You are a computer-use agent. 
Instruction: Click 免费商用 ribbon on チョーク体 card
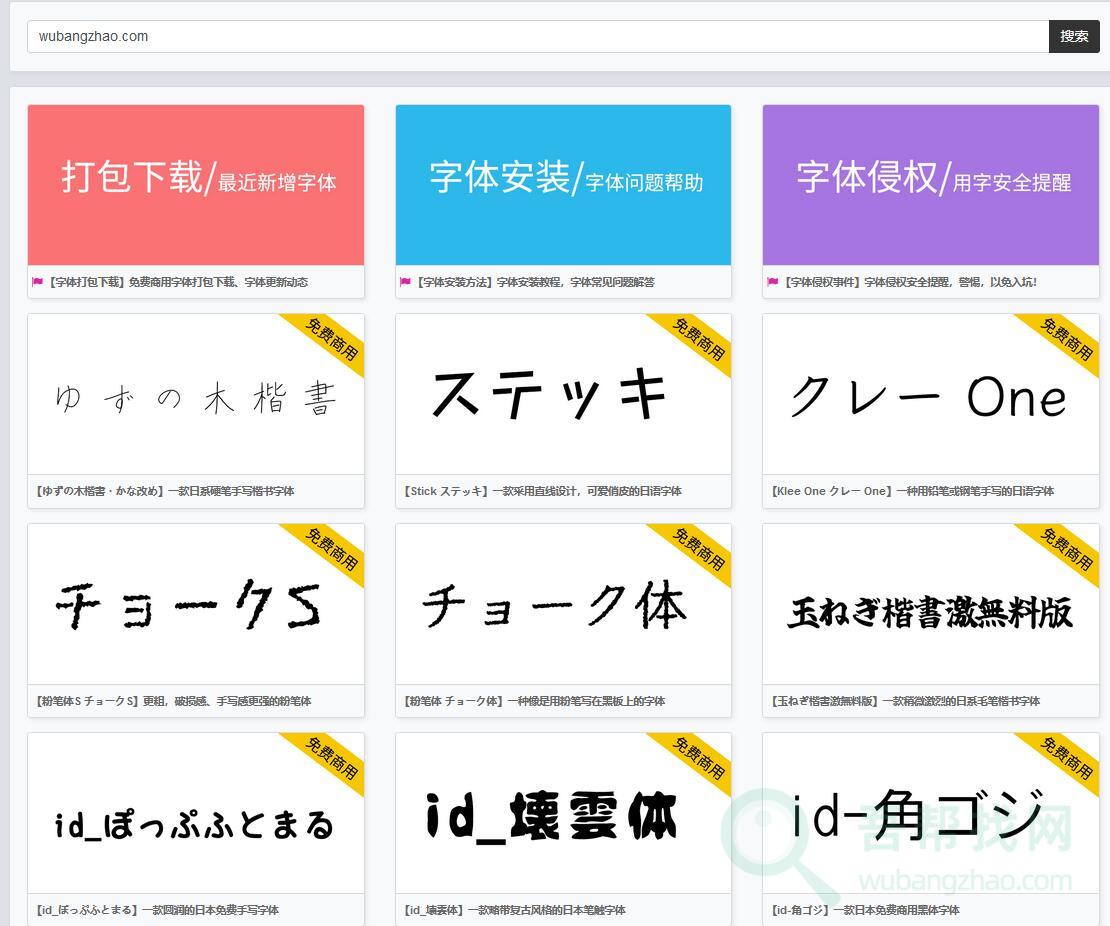pyautogui.click(x=700, y=549)
